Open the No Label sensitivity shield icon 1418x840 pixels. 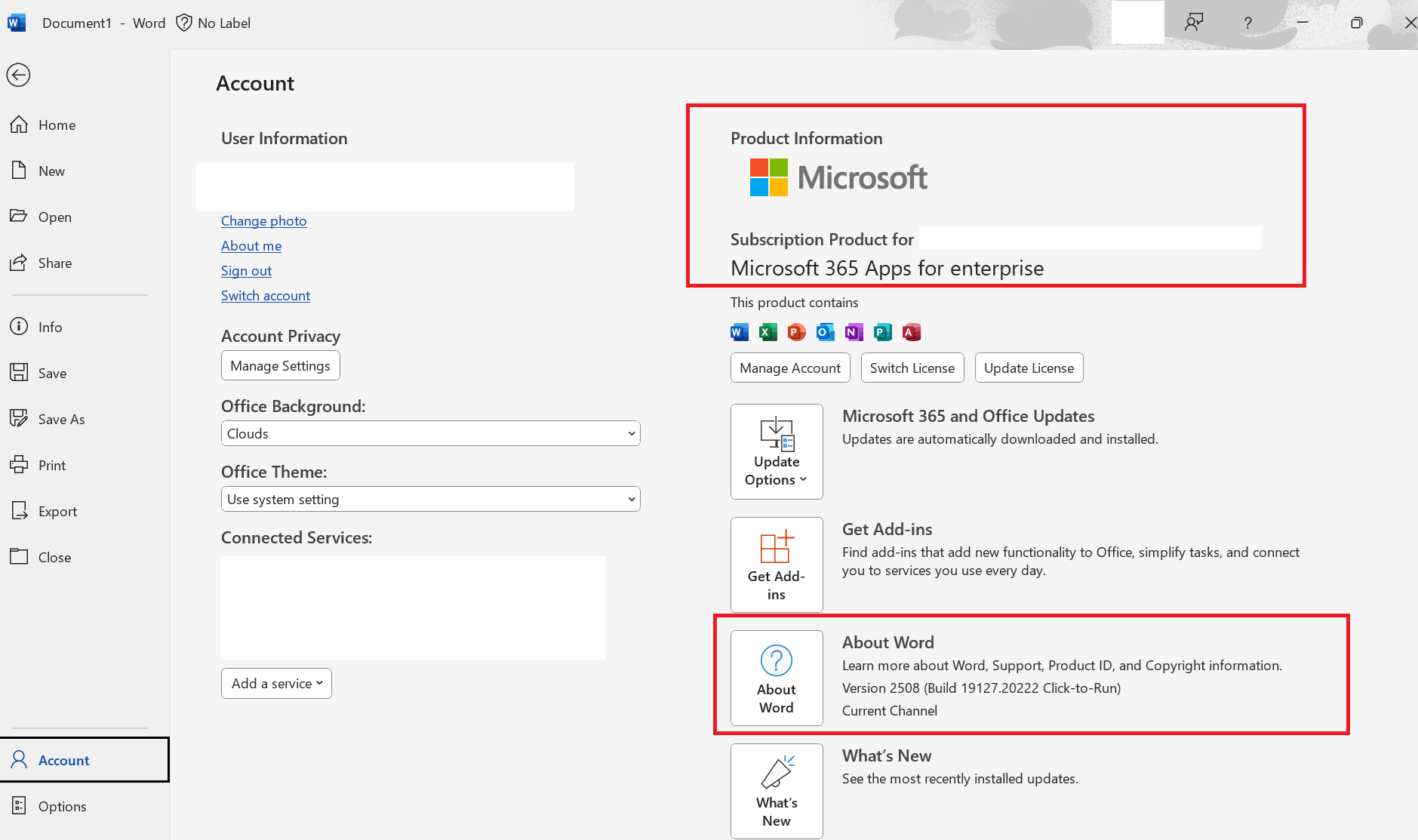point(183,23)
